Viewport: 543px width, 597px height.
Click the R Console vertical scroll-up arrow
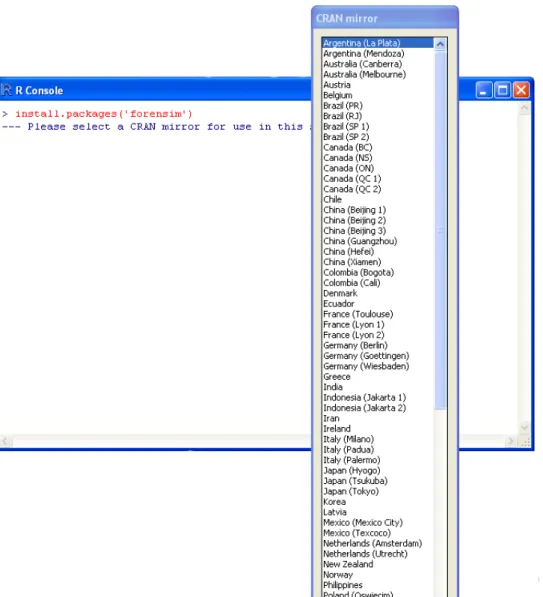click(524, 109)
